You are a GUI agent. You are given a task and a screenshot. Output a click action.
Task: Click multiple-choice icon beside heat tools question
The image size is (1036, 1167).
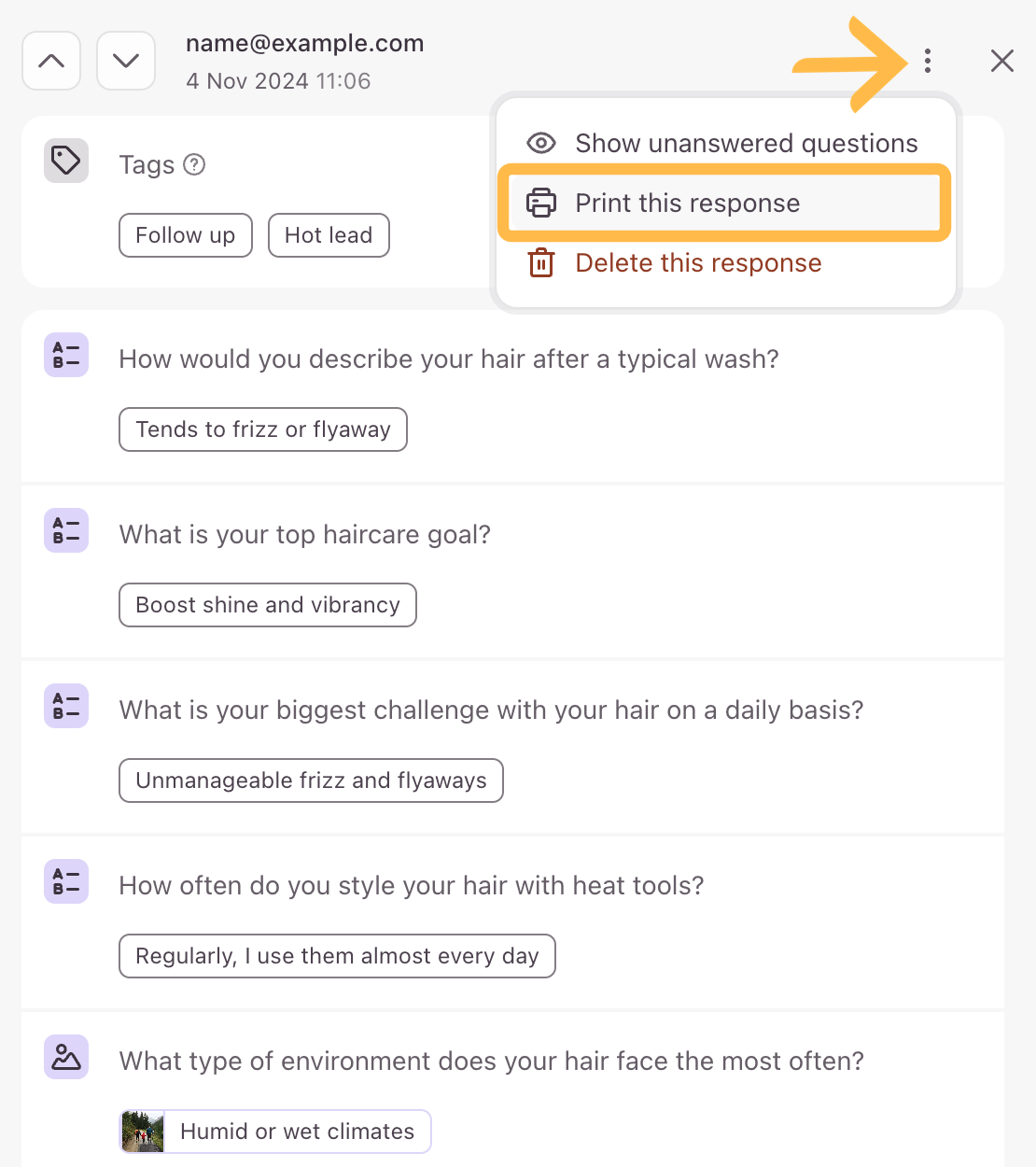pyautogui.click(x=66, y=881)
